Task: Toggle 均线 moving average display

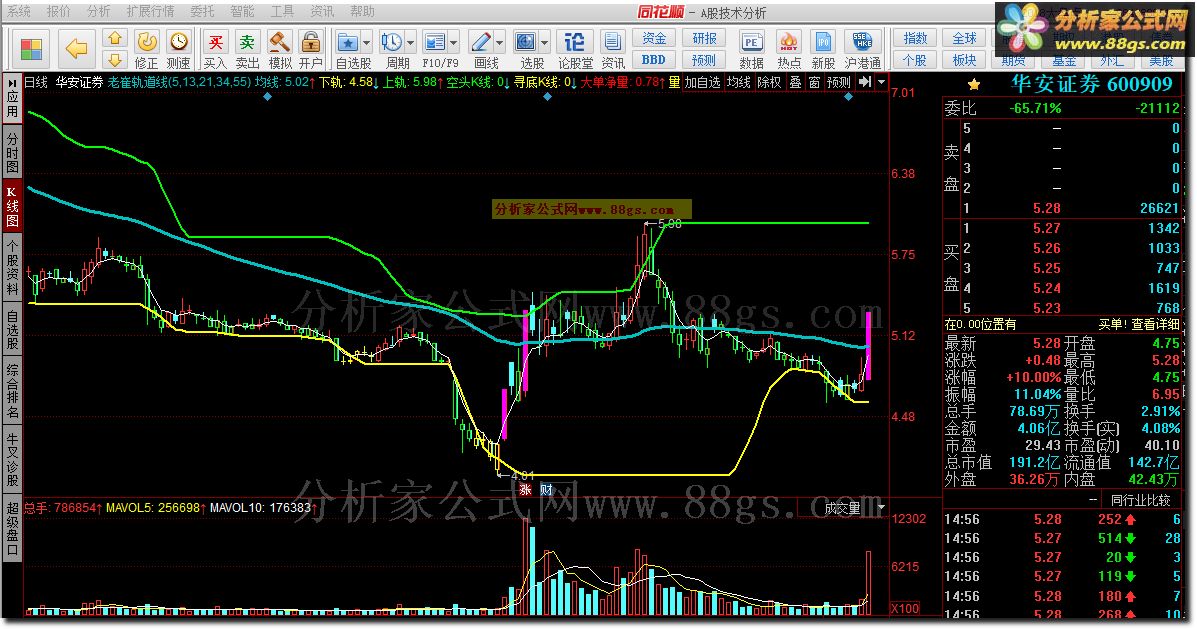Action: (738, 82)
